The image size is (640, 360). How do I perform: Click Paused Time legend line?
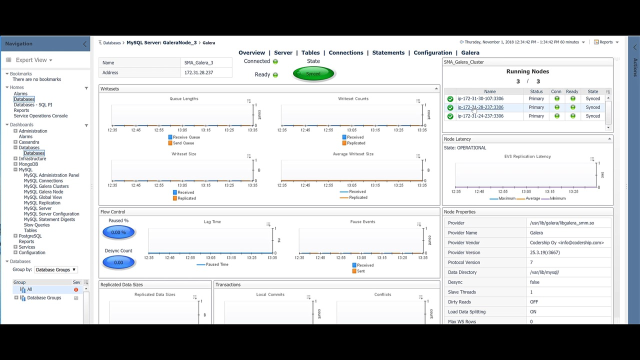(200, 264)
